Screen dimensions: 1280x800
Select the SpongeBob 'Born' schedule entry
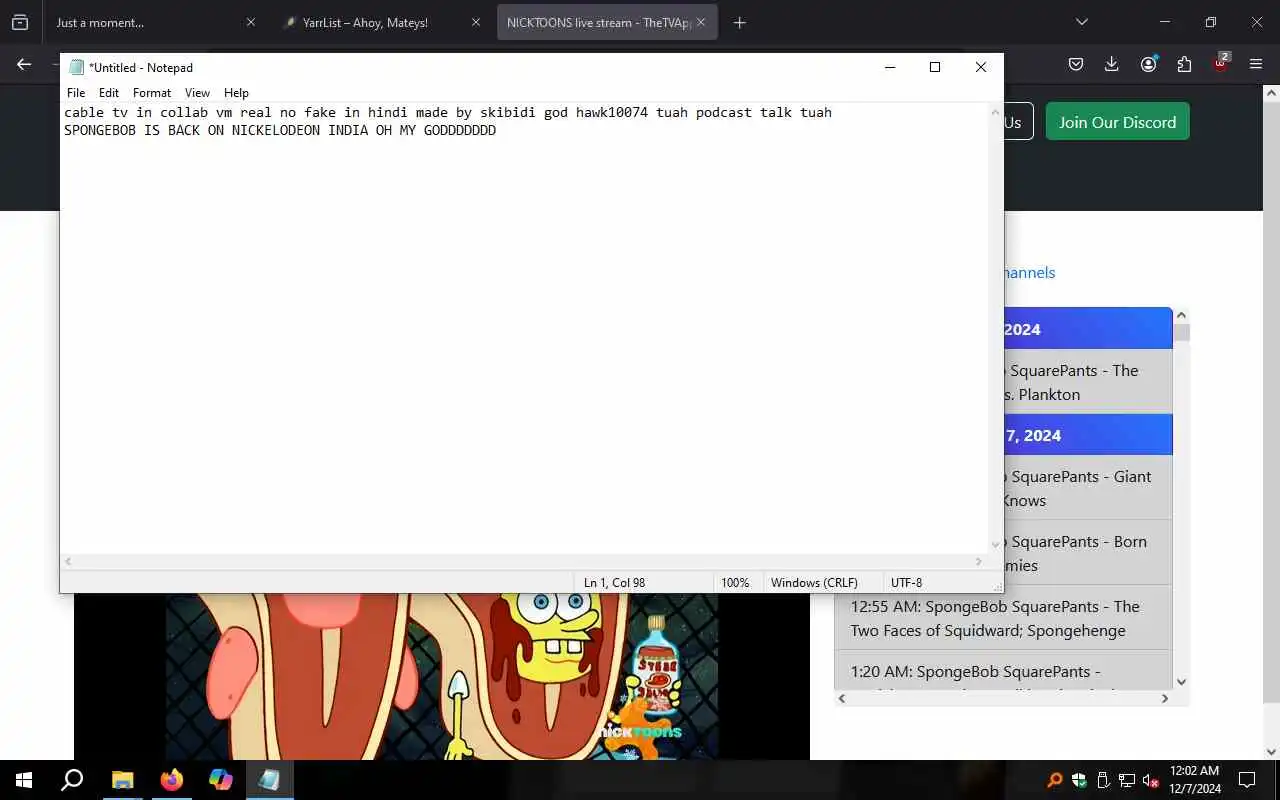(1087, 553)
